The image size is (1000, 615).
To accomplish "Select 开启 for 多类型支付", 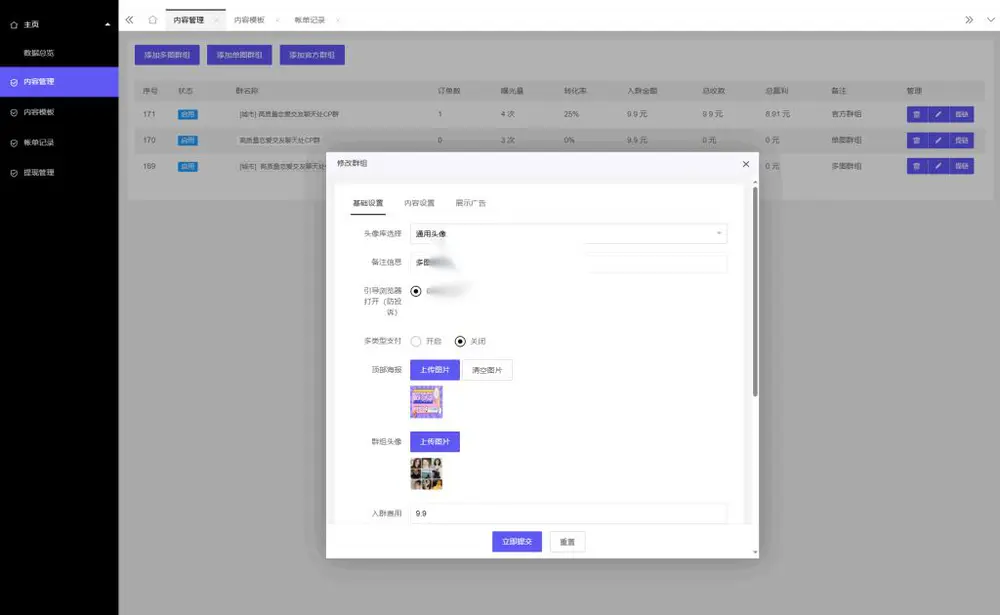I will 416,341.
